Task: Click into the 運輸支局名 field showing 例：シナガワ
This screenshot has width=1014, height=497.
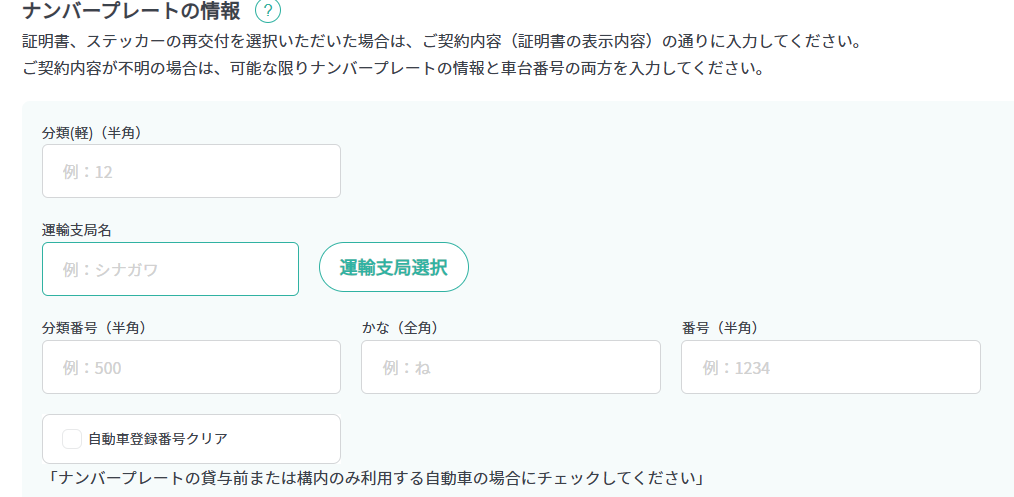Action: (171, 269)
